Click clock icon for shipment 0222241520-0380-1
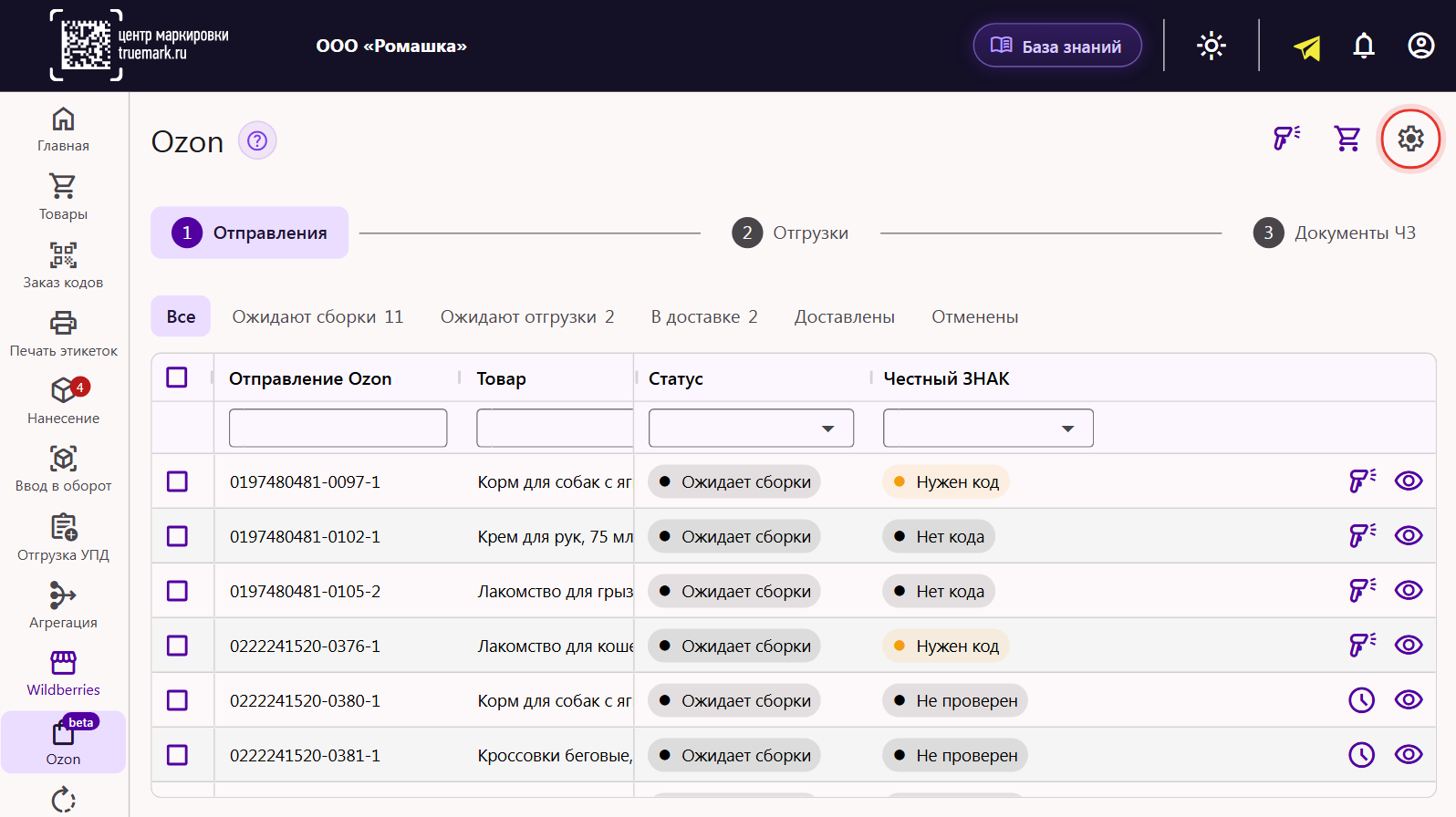This screenshot has width=1456, height=817. [1362, 700]
